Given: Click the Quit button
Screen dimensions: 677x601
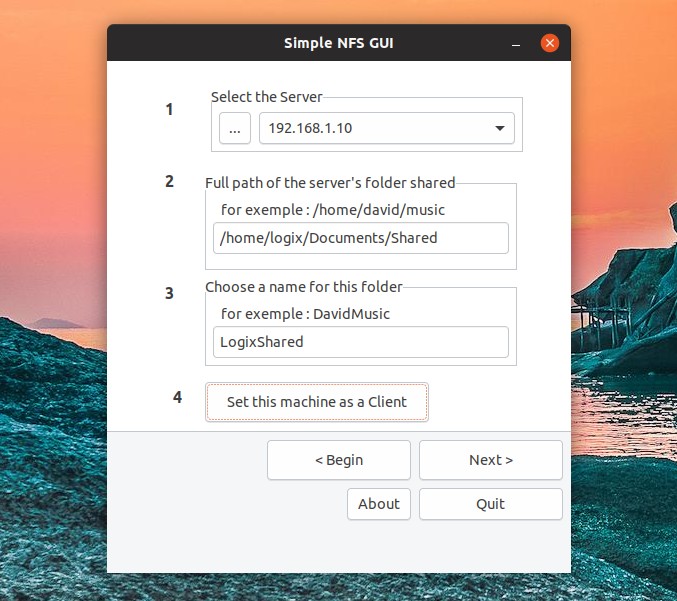Looking at the screenshot, I should (490, 504).
